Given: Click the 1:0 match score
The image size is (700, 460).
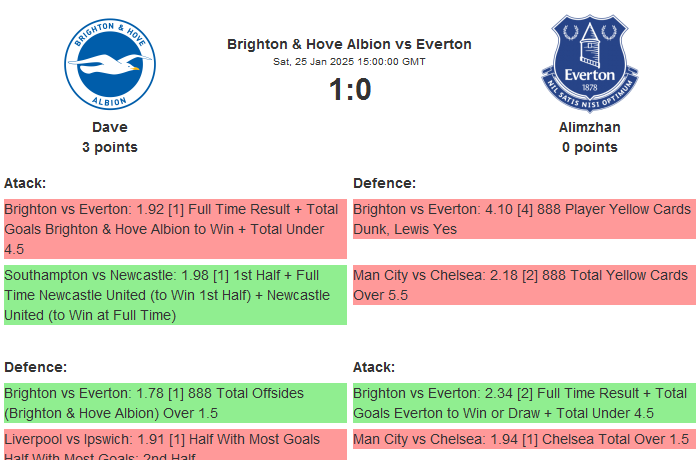Looking at the screenshot, I should point(349,90).
